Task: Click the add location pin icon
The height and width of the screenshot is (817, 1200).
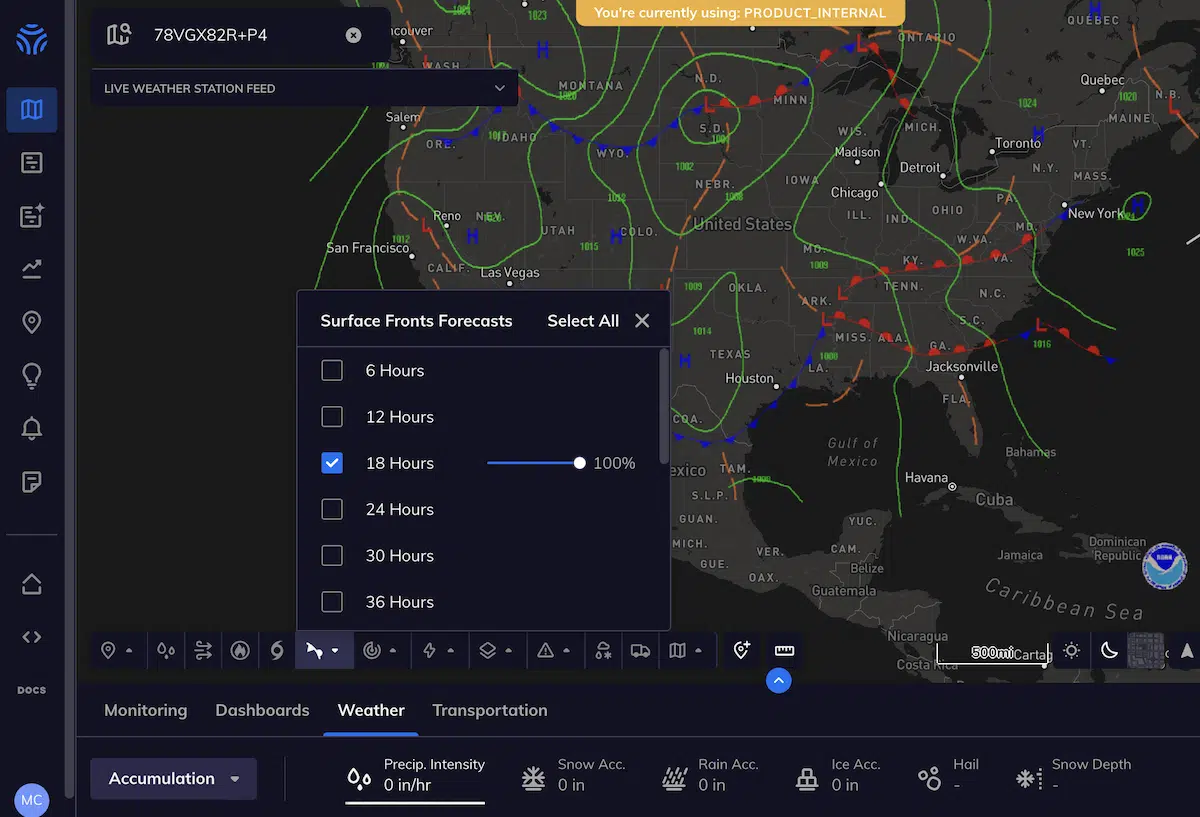Action: point(741,651)
